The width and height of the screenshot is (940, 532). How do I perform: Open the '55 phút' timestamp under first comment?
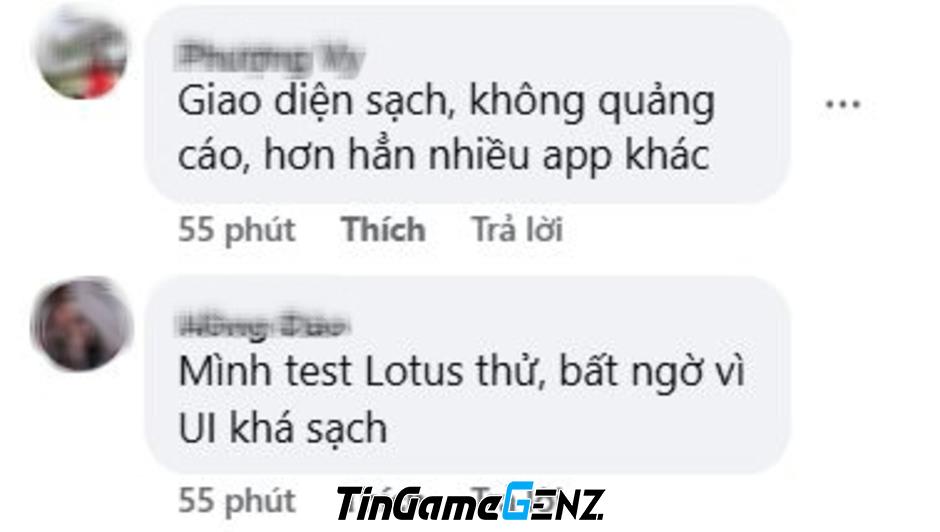point(237,231)
